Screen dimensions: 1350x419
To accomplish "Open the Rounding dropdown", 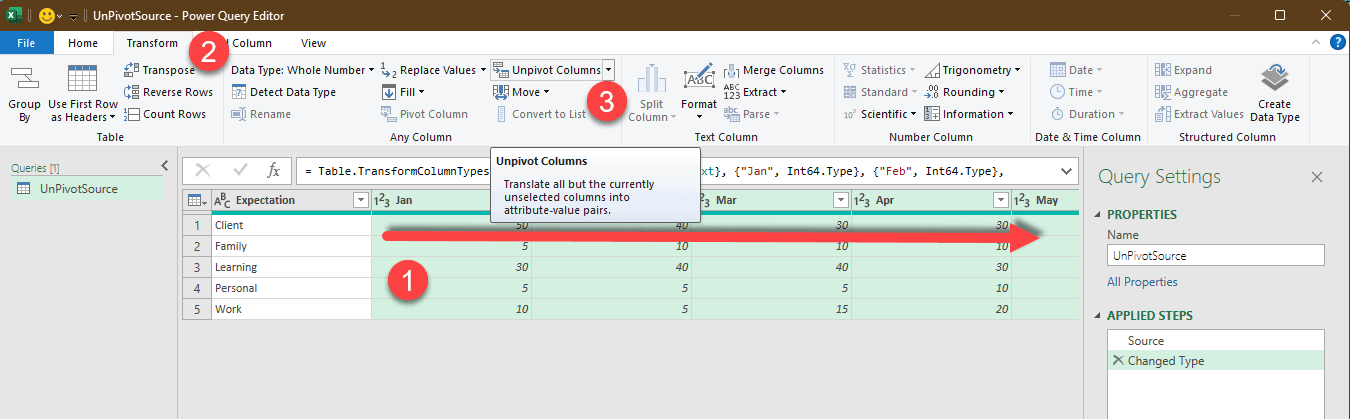I will click(964, 92).
